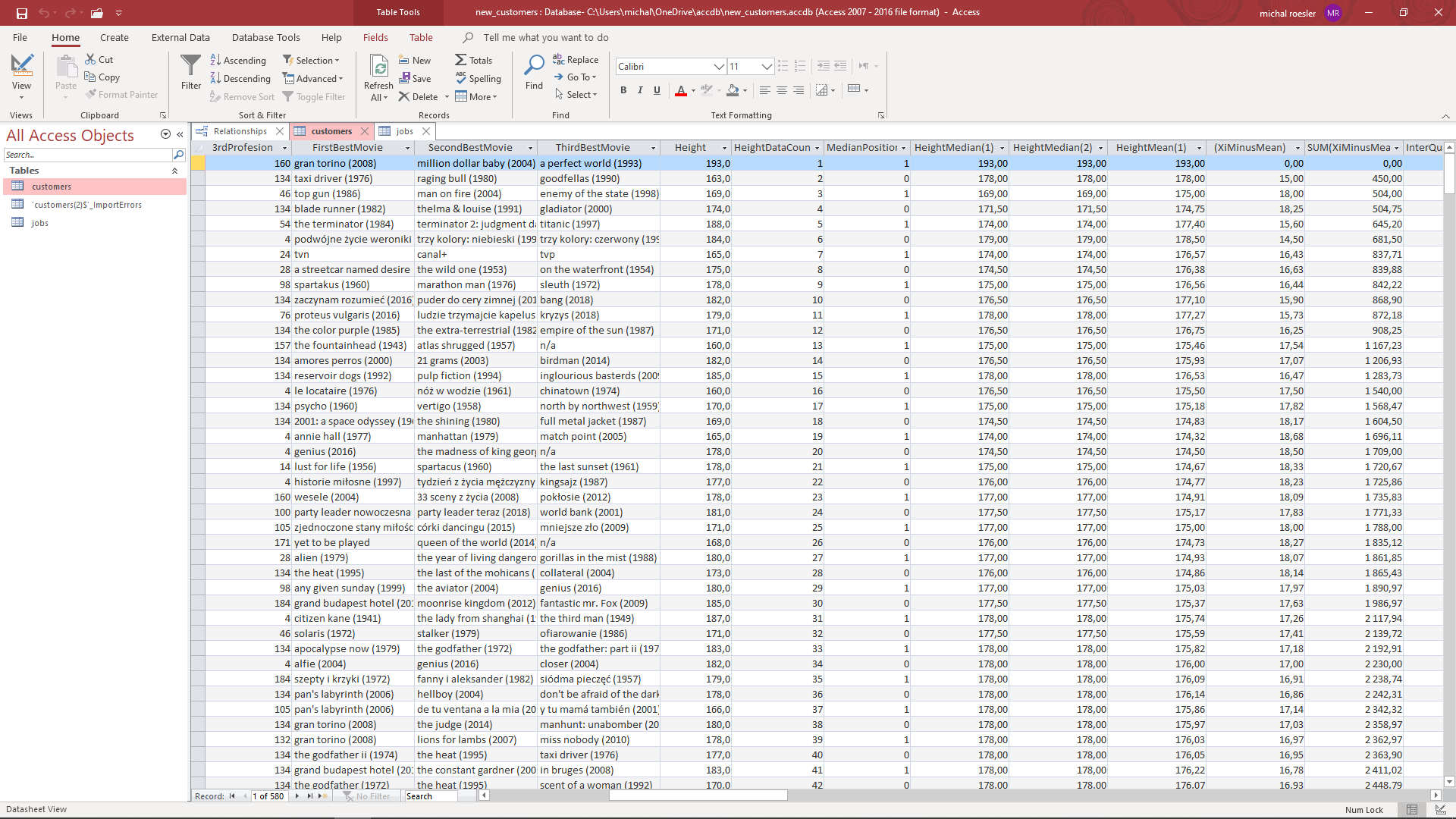The image size is (1456, 819).
Task: Click Refresh All icon
Action: tap(379, 65)
